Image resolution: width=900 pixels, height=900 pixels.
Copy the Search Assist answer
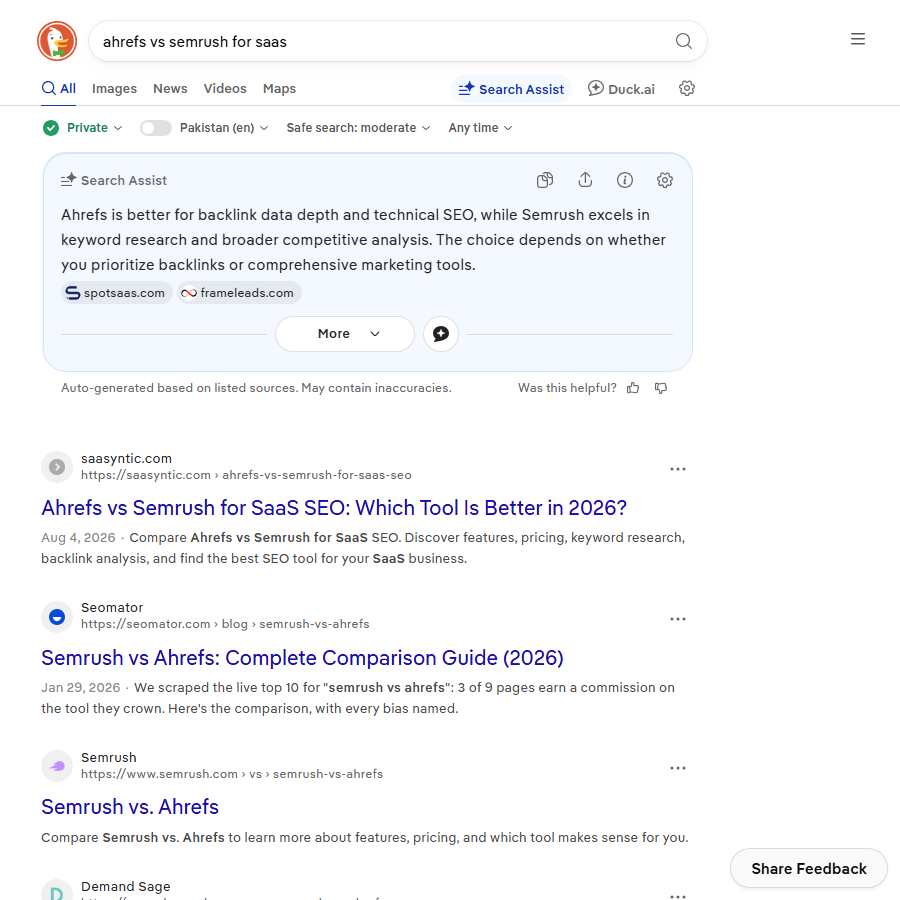coord(545,180)
